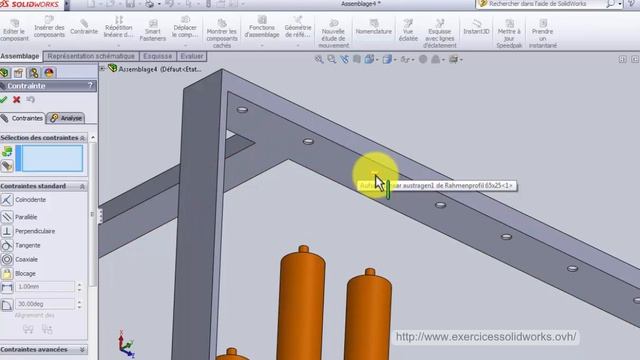Accept constraint with green checkmark
Viewport: 640px width, 360px height.
[4, 99]
